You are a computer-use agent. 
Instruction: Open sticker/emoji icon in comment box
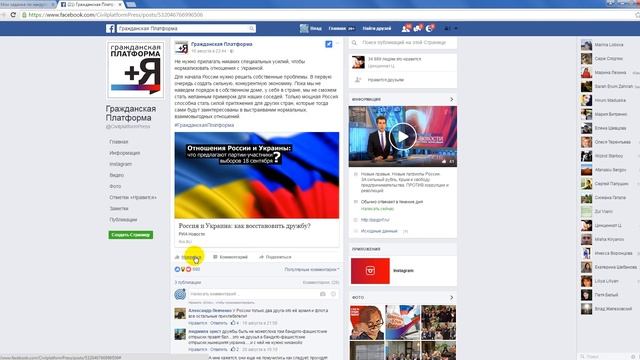pos(333,294)
